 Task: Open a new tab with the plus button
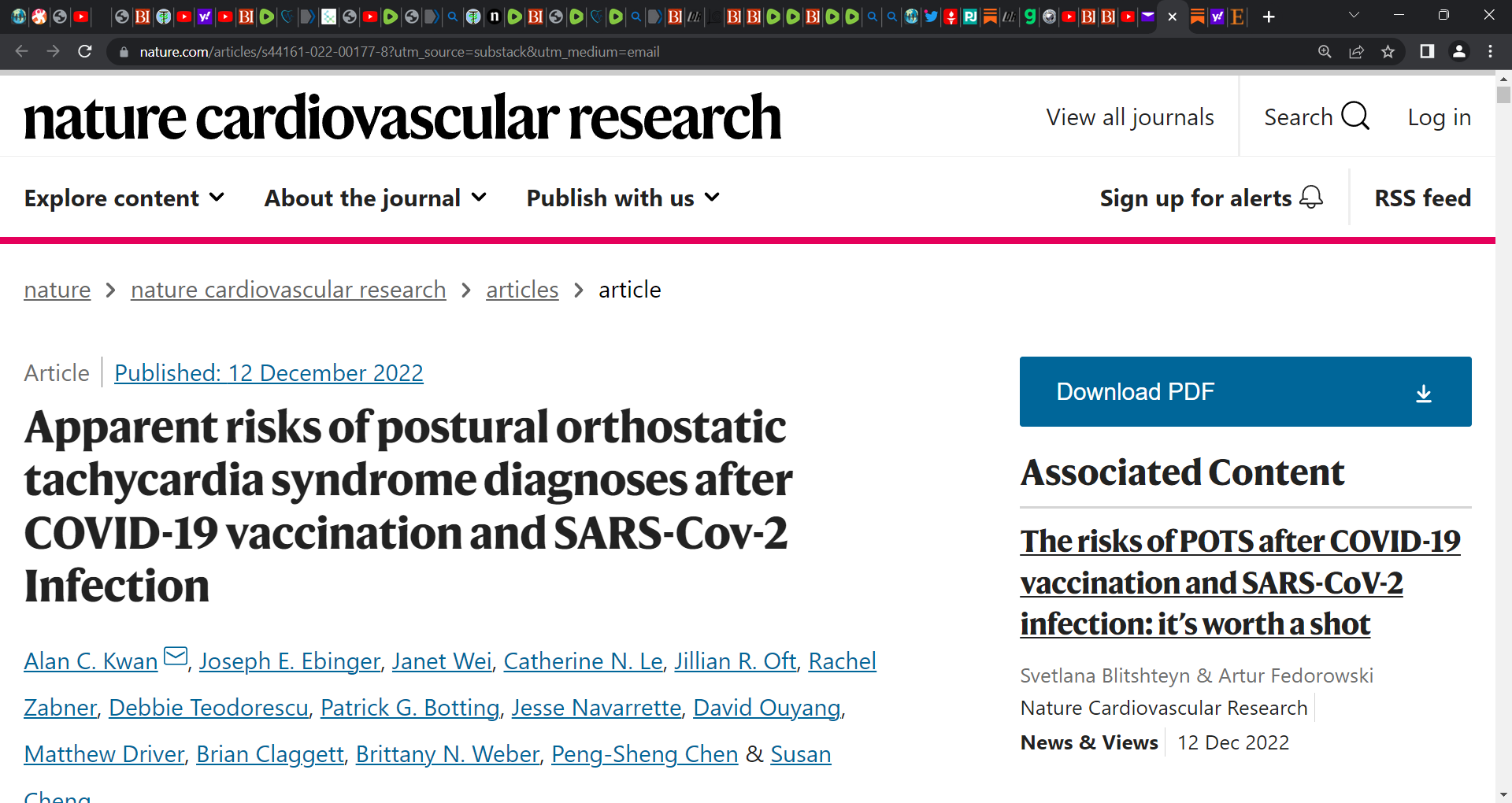pyautogui.click(x=1269, y=17)
